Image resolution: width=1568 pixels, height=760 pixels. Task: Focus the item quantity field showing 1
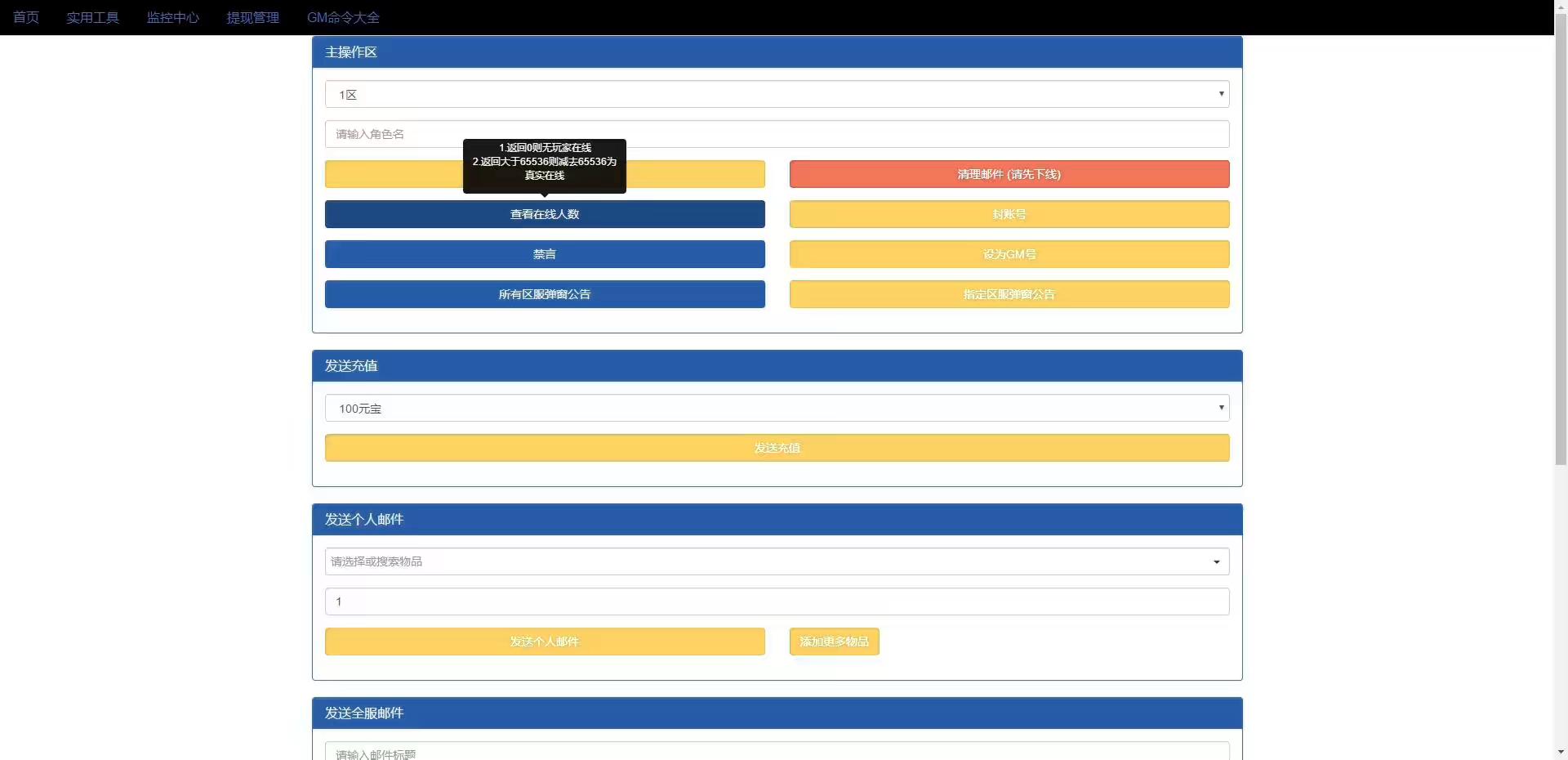pos(777,601)
